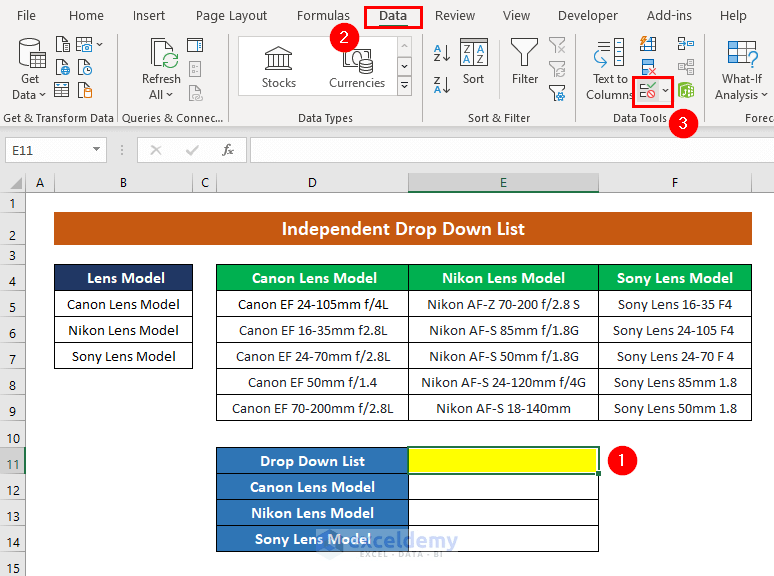Click the Insert Function fx icon
Image resolution: width=774 pixels, height=576 pixels.
point(228,150)
